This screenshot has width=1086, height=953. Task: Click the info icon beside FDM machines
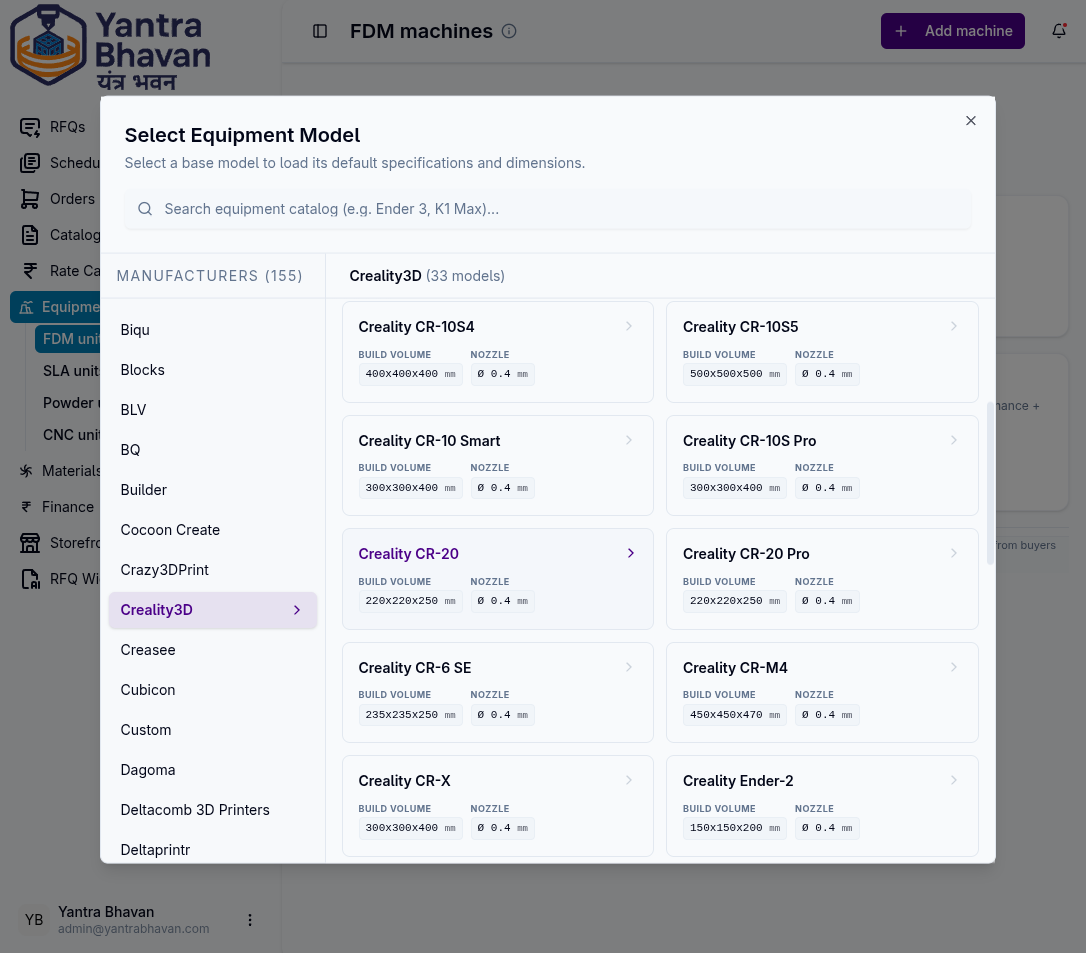tap(509, 31)
